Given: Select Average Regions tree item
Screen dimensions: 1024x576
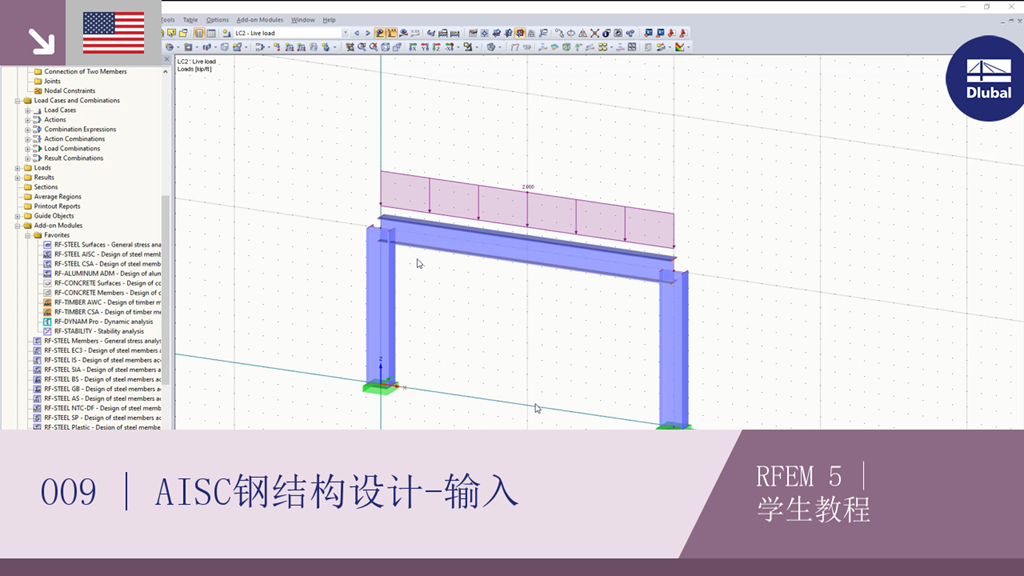Looking at the screenshot, I should [x=57, y=197].
